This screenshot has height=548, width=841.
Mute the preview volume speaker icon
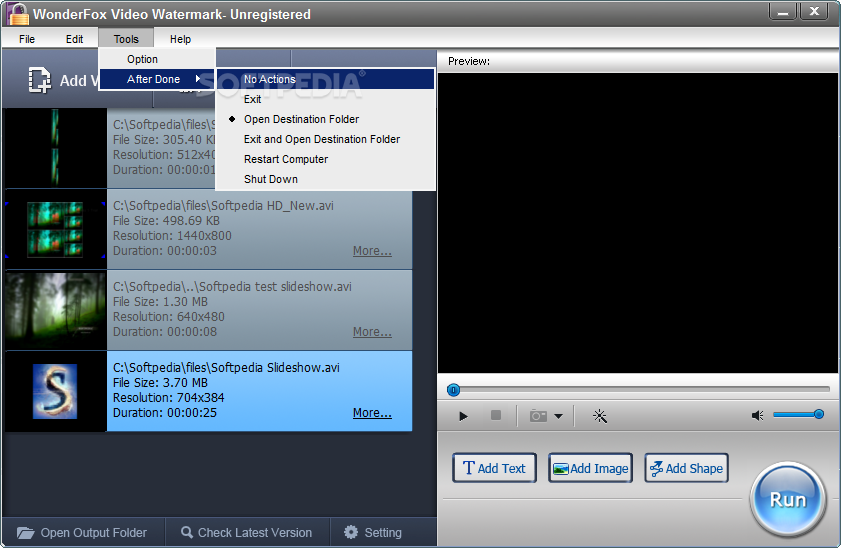pyautogui.click(x=757, y=416)
